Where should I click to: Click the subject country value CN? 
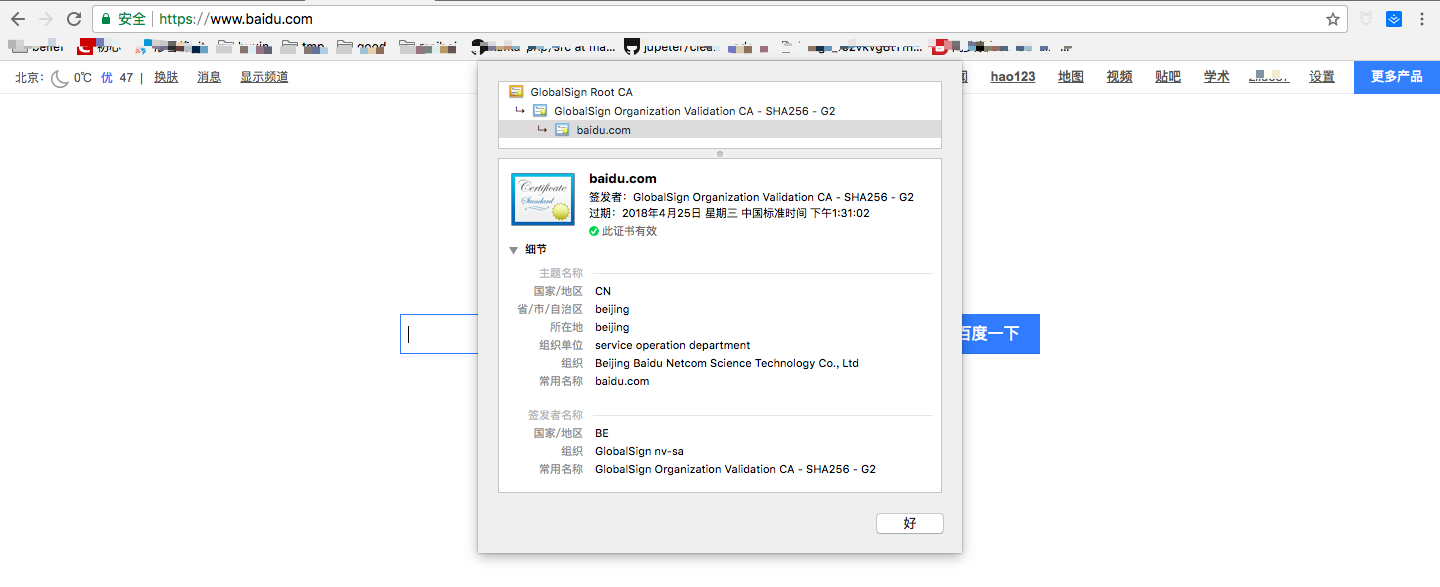point(603,291)
